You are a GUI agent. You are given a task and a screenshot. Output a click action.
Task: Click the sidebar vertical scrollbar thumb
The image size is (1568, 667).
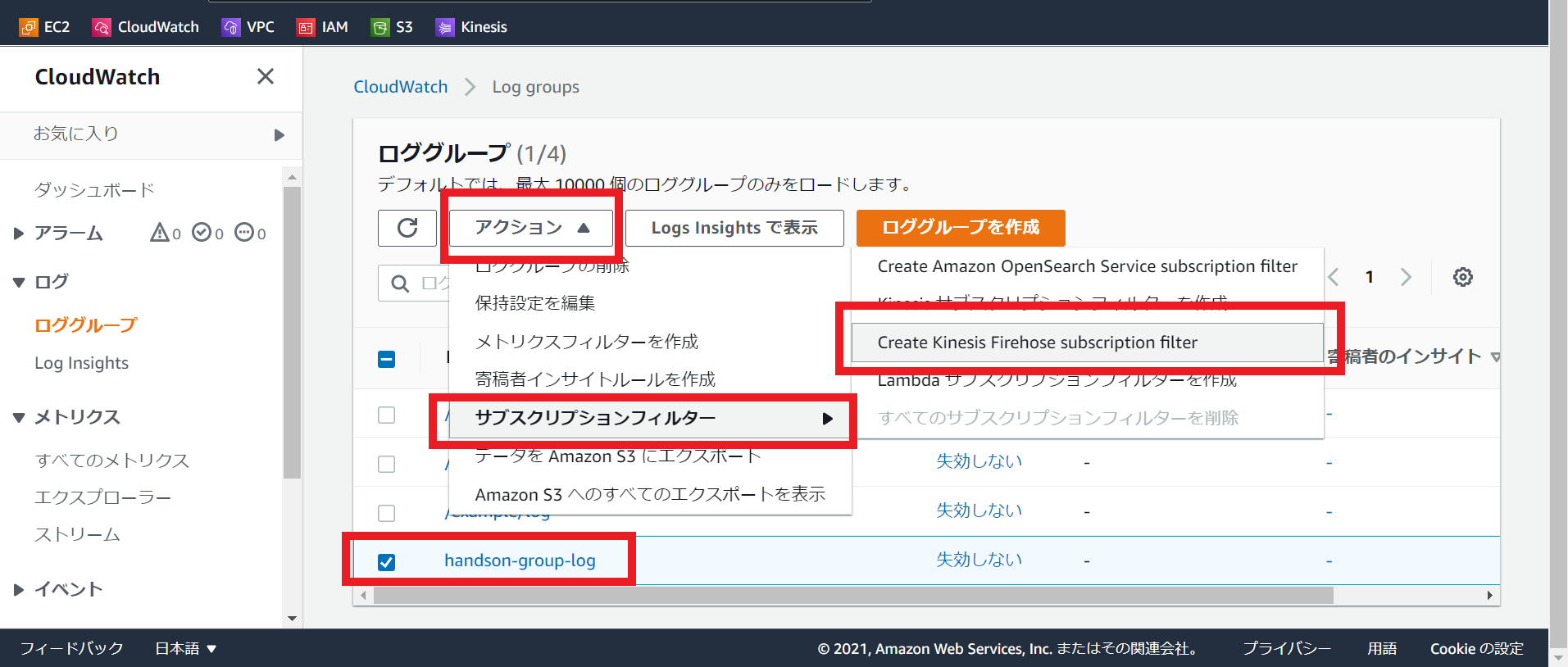[292, 332]
